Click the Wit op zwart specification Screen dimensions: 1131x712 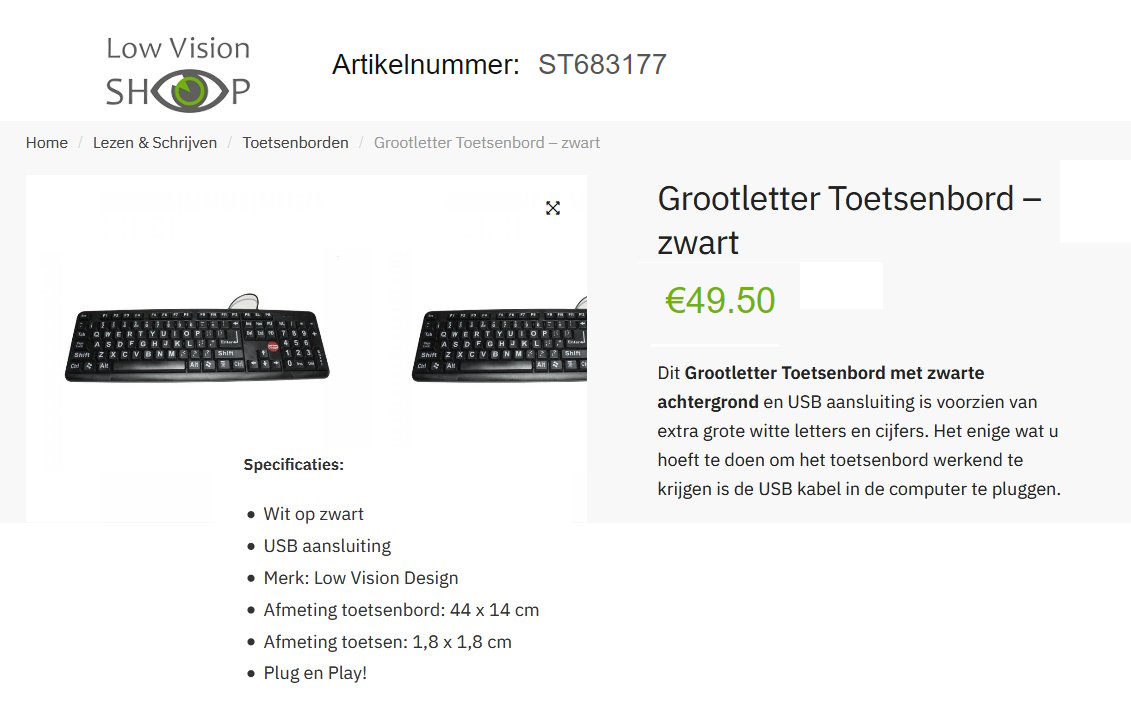[313, 514]
